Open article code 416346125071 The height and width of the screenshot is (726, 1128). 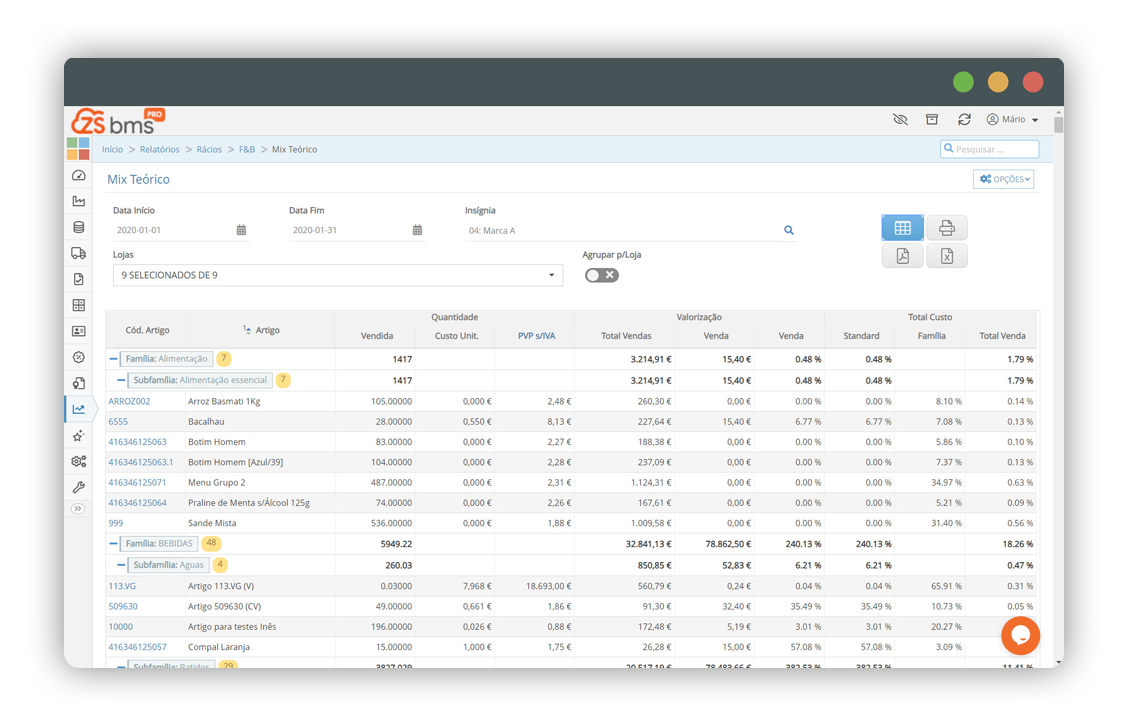click(137, 483)
